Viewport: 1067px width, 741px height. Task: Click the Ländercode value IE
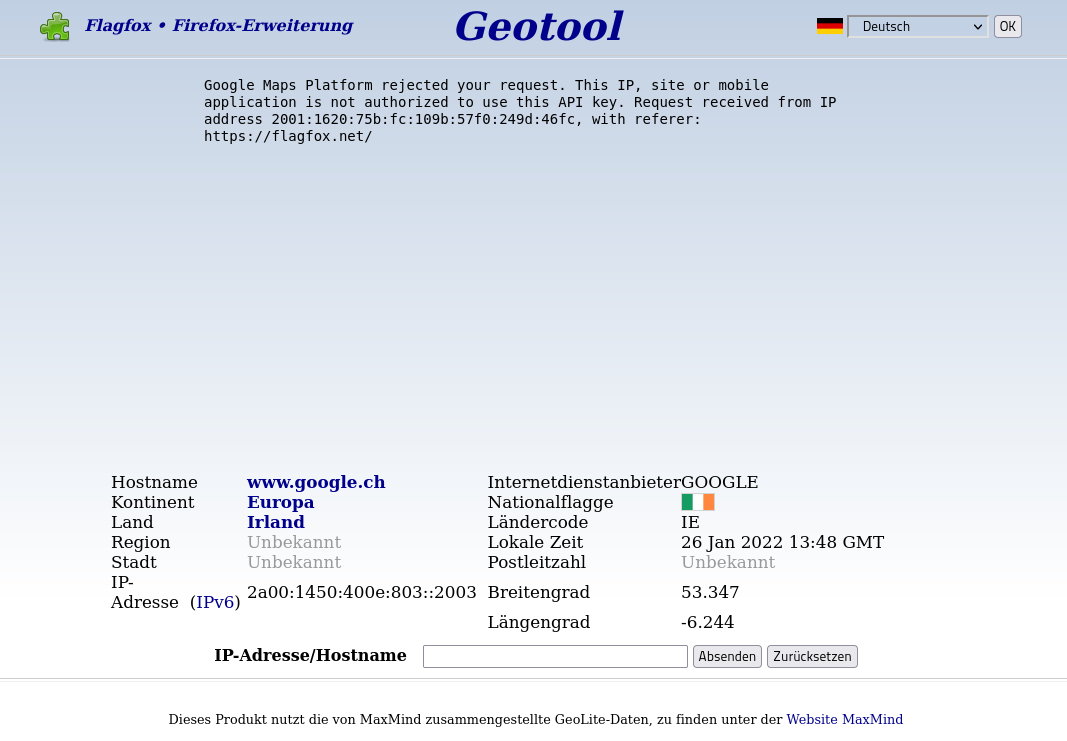(x=690, y=522)
